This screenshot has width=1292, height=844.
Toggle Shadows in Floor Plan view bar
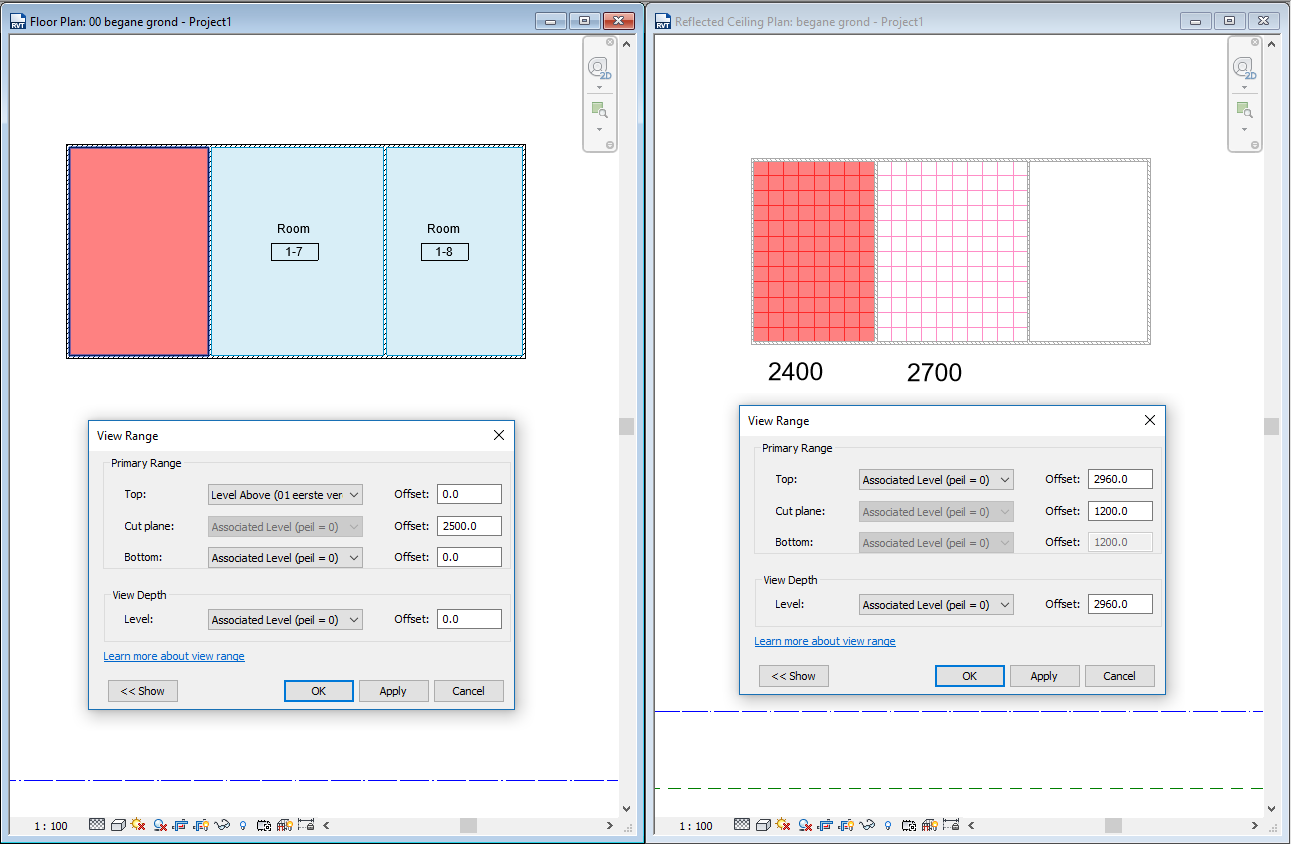(x=159, y=825)
